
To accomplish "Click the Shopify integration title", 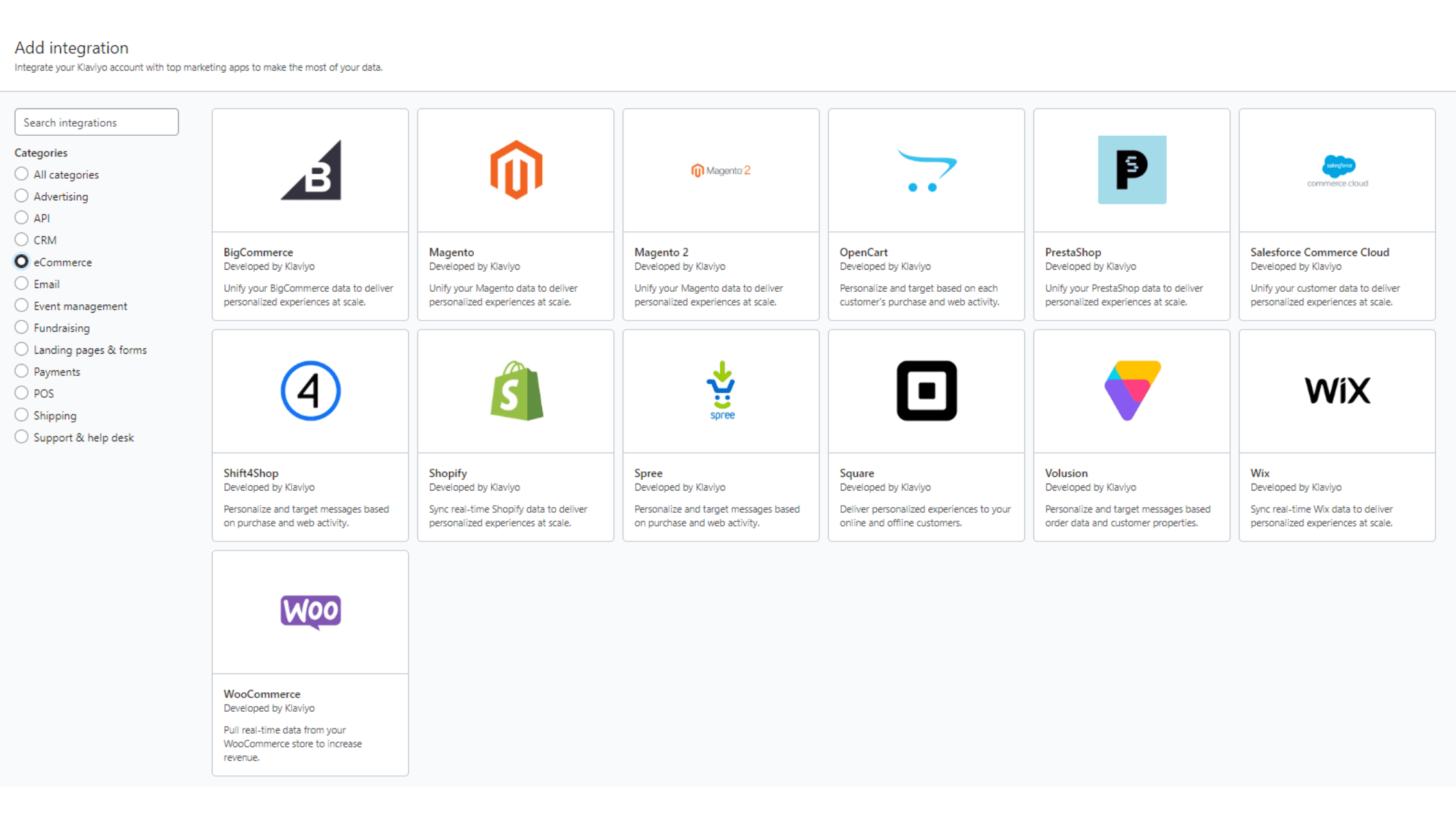I will pyautogui.click(x=448, y=473).
